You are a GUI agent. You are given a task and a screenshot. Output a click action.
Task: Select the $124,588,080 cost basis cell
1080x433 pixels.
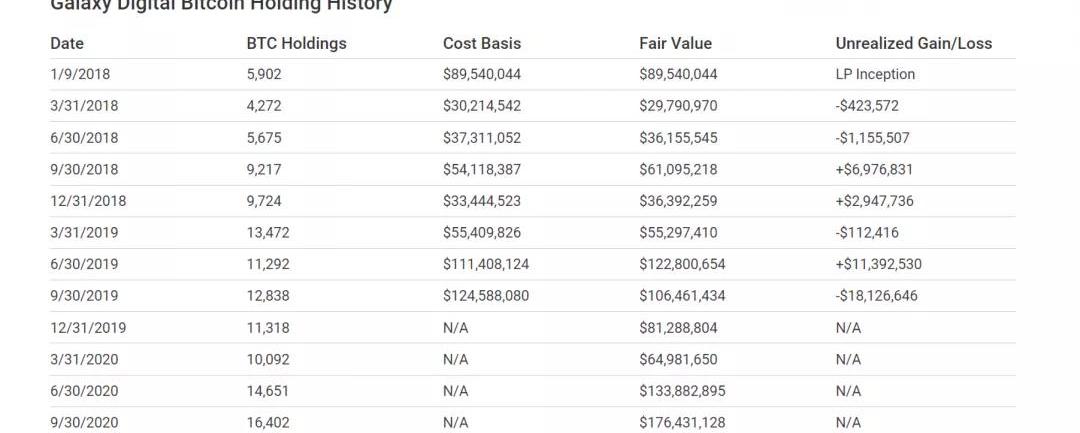(x=486, y=296)
